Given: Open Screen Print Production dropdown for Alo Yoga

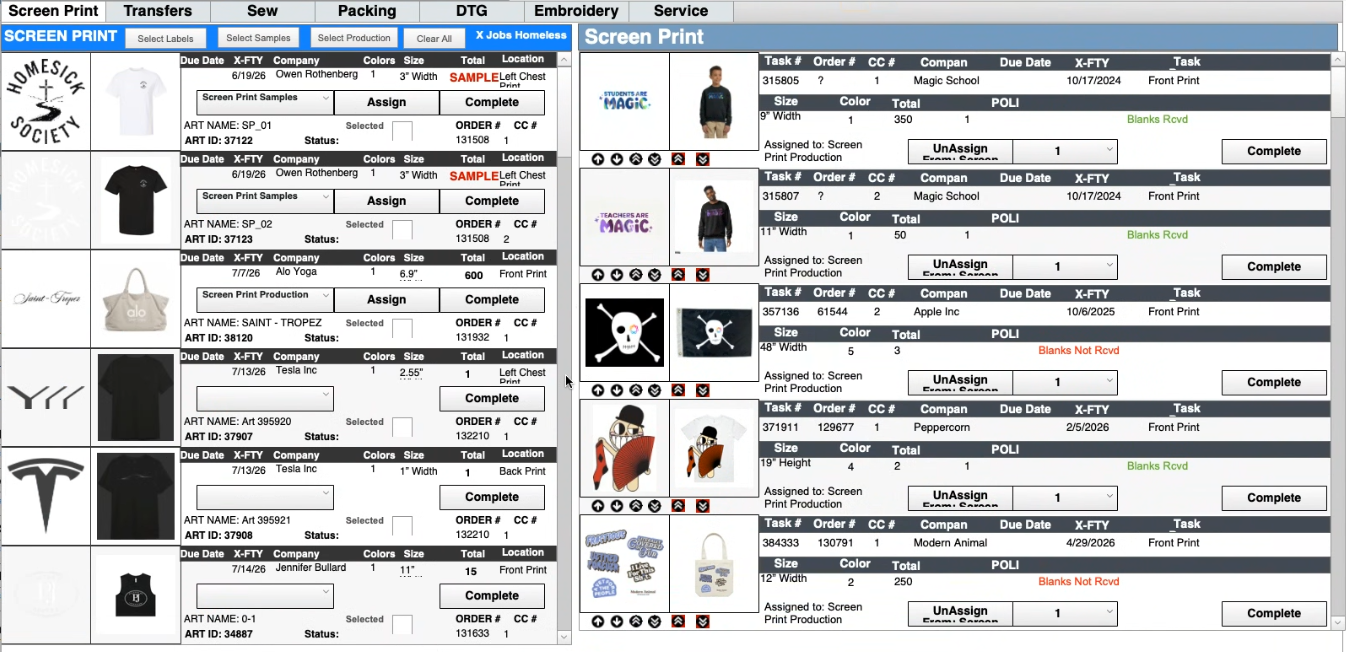Looking at the screenshot, I should pyautogui.click(x=264, y=299).
